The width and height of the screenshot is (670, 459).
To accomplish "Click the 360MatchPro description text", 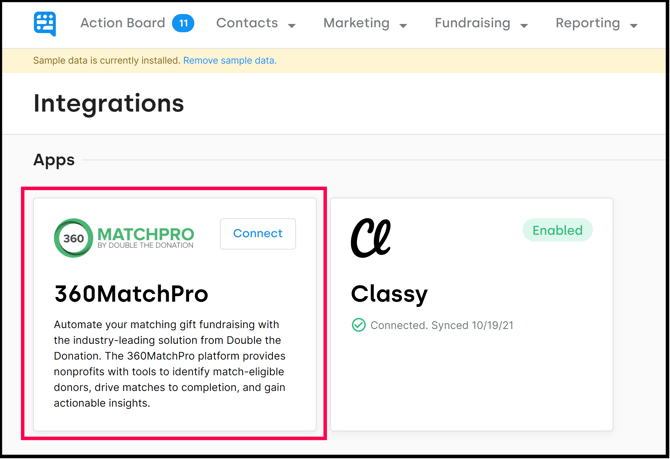I will [x=168, y=364].
